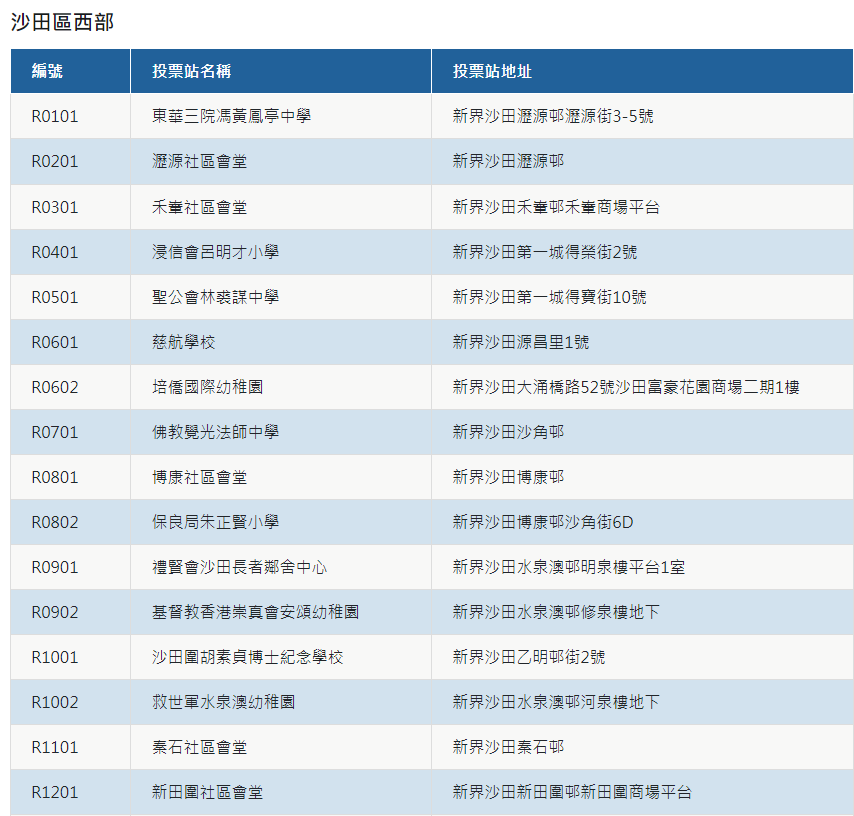
Task: Select the 沙田區西部 section heading
Action: pyautogui.click(x=62, y=22)
